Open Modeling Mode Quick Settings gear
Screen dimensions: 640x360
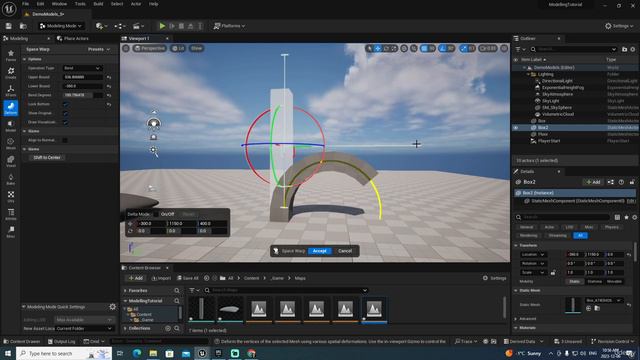click(x=113, y=307)
